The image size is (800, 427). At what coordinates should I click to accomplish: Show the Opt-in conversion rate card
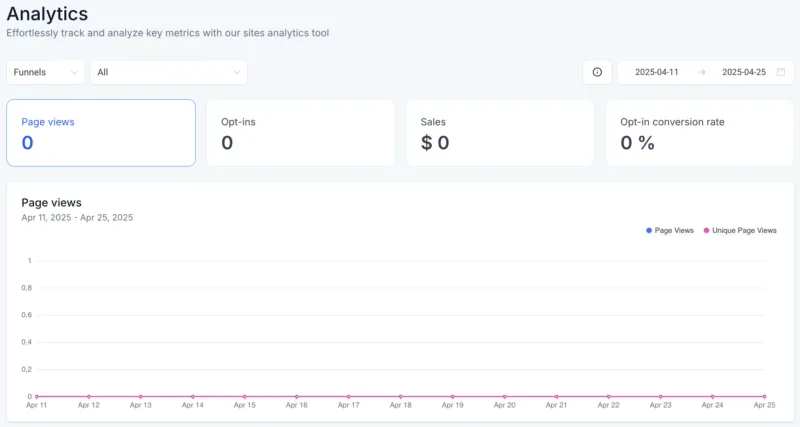click(x=699, y=132)
